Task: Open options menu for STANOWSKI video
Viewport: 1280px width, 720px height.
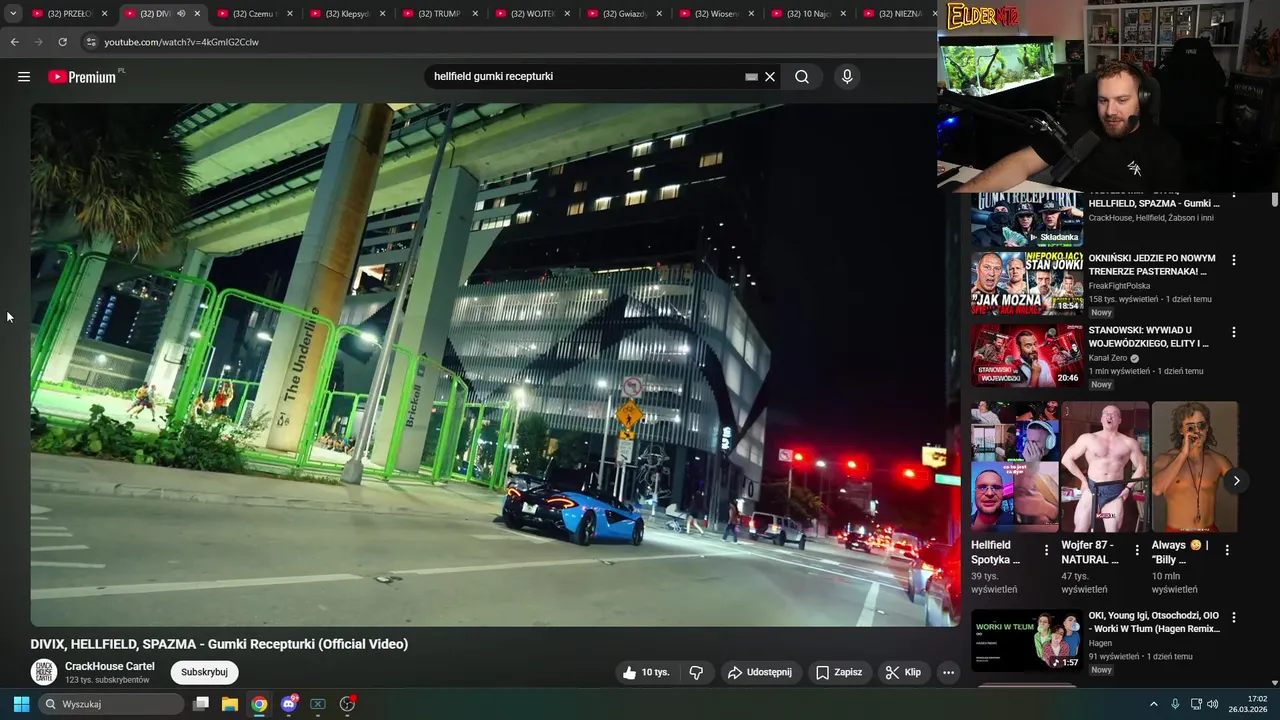Action: pos(1234,332)
